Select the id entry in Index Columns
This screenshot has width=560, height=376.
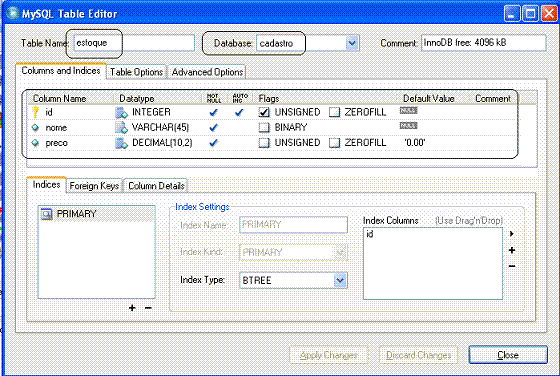coord(370,234)
